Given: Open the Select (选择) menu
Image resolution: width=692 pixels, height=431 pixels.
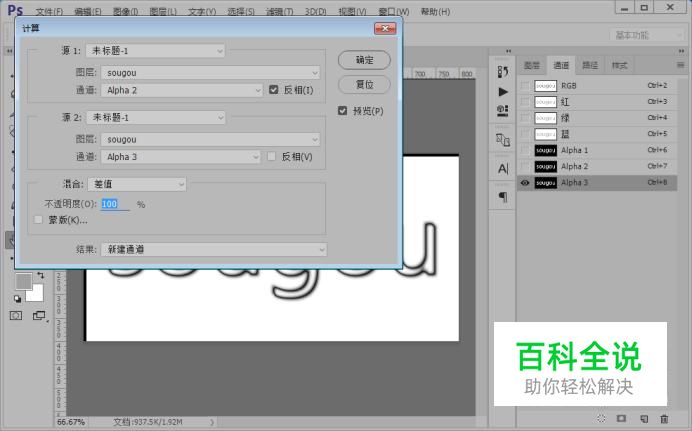Looking at the screenshot, I should click(x=241, y=11).
